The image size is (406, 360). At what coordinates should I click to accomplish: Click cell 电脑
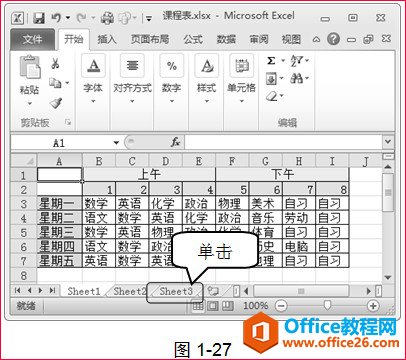pos(299,246)
